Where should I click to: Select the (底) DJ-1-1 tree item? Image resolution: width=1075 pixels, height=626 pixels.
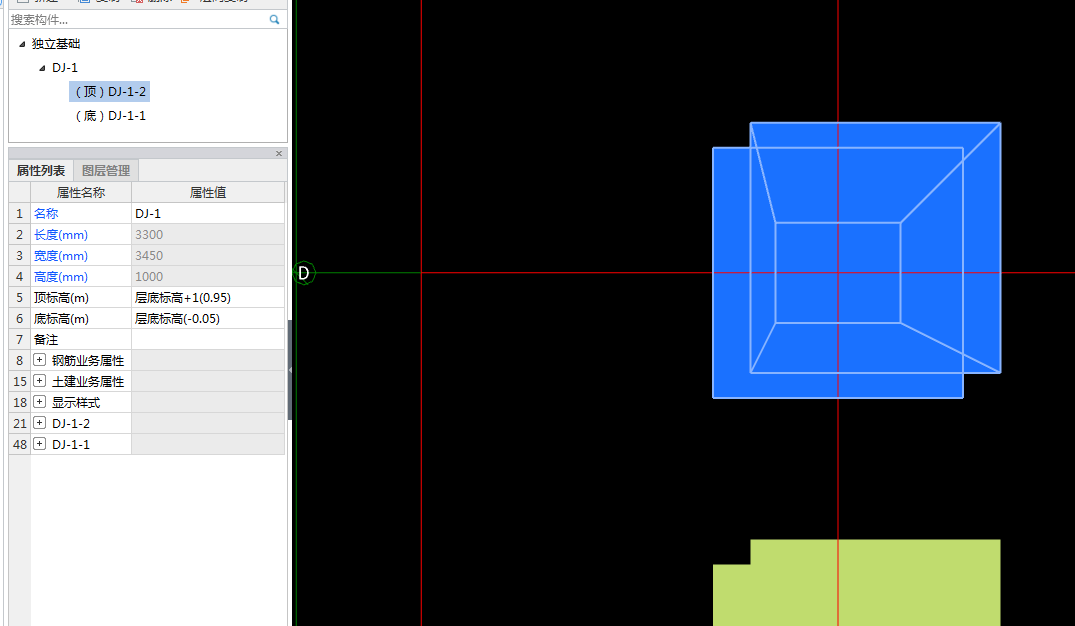[x=110, y=115]
